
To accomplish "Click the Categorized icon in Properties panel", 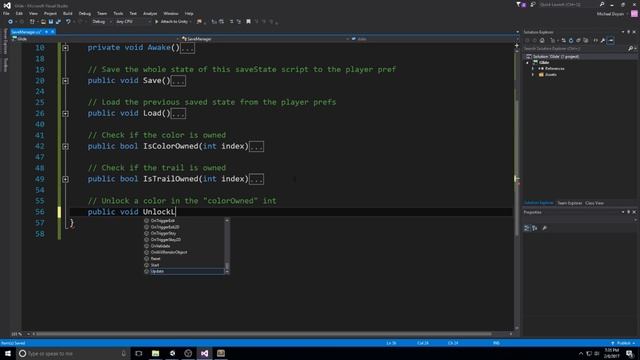I will [x=527, y=228].
